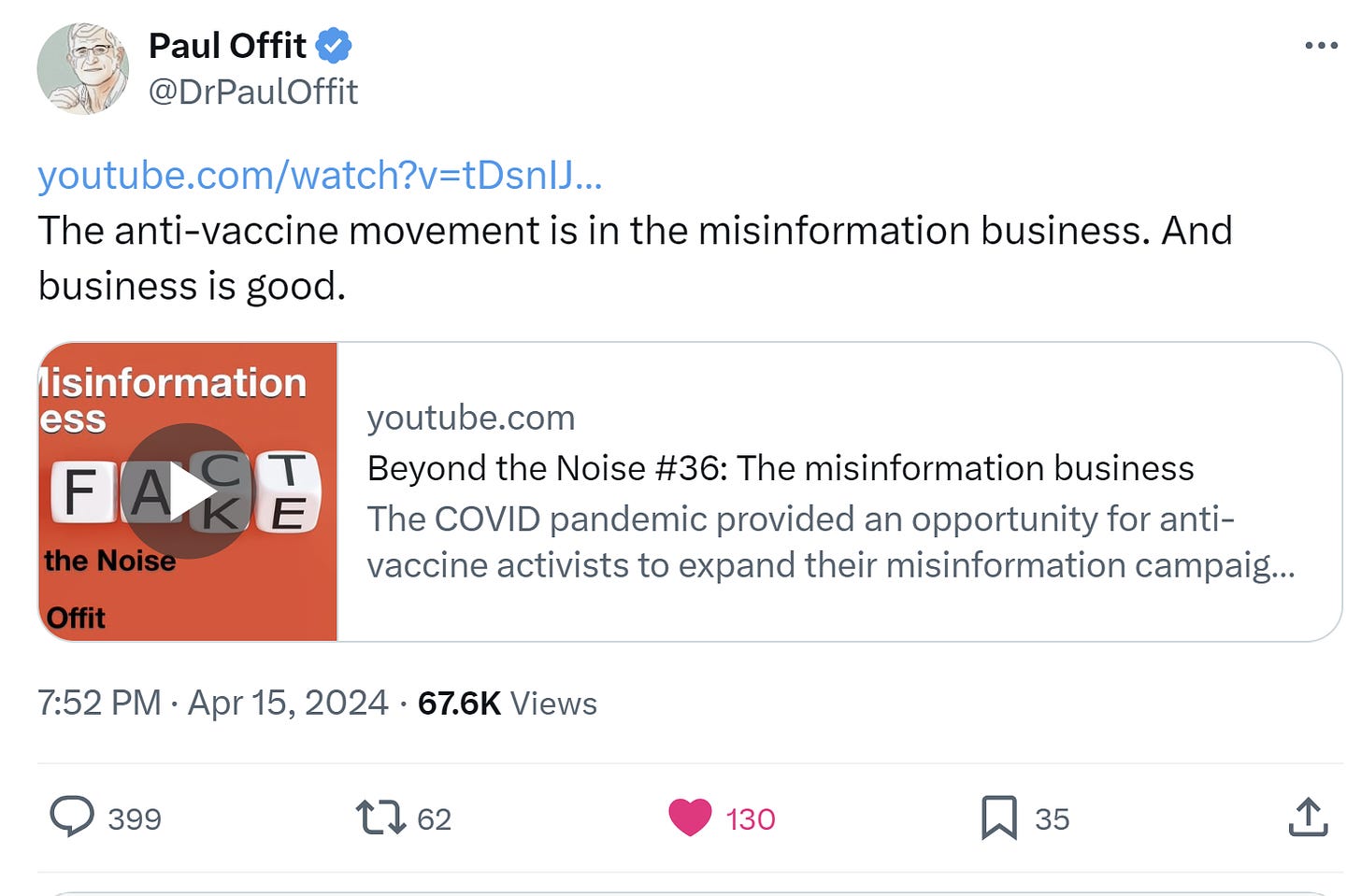Follow the blue youtube.com/watch link
The width and height of the screenshot is (1361, 896).
click(320, 175)
